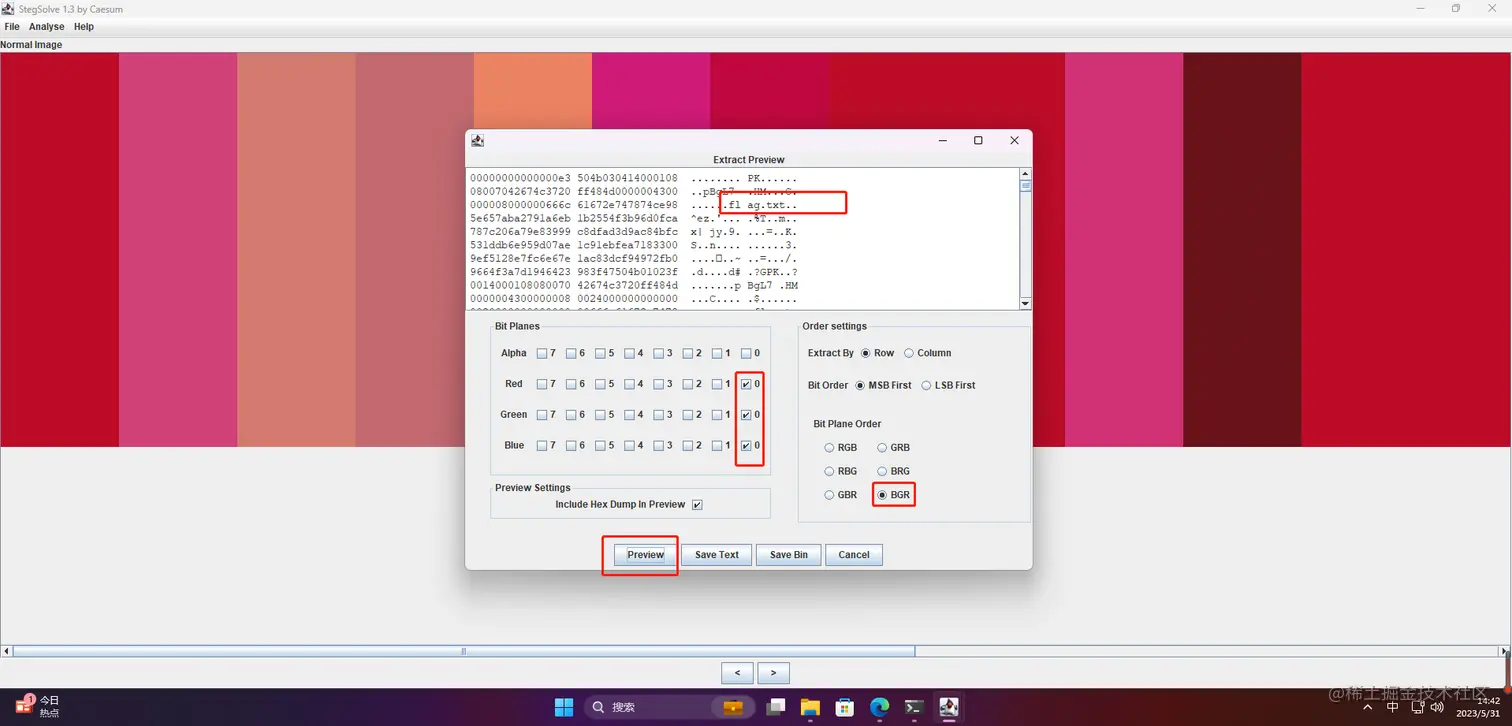
Task: Open news widget on taskbar
Action: point(37,706)
